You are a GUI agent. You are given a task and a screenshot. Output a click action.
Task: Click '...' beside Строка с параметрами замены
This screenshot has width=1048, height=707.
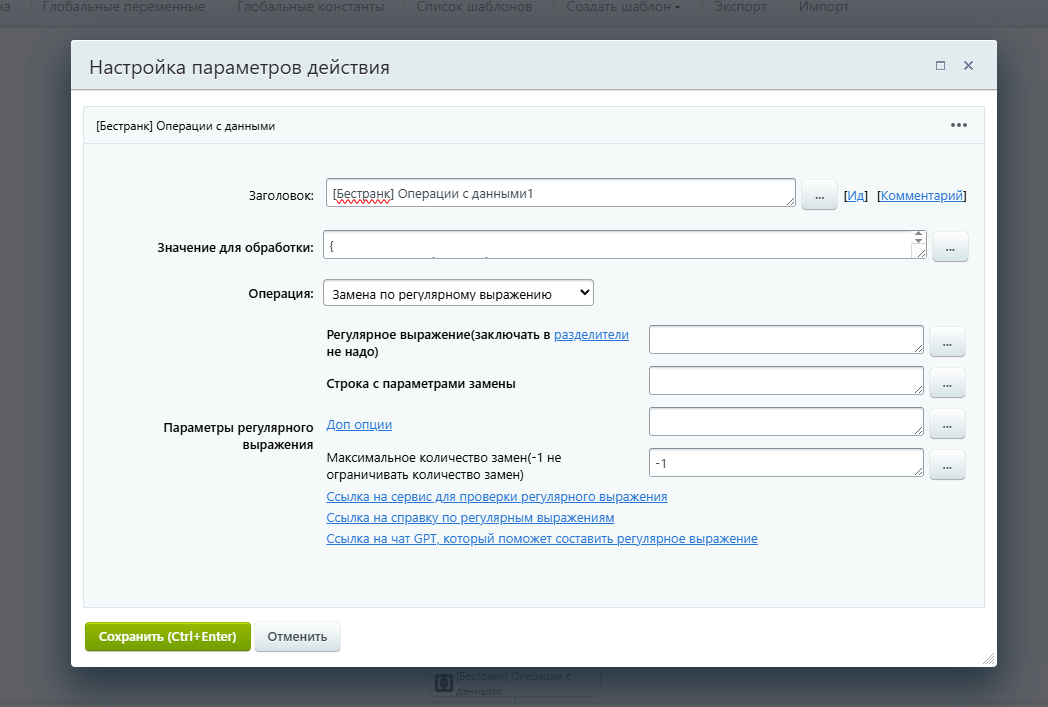(x=946, y=382)
